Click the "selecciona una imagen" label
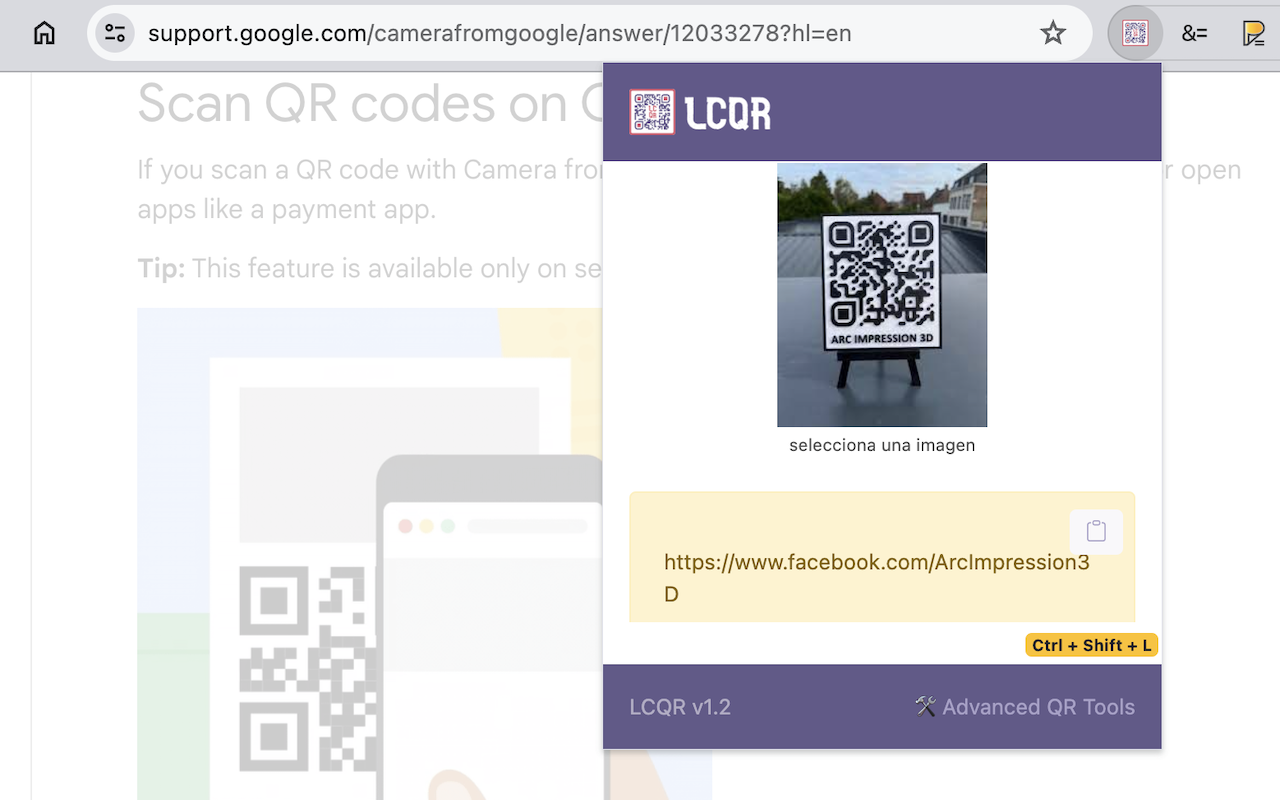 pyautogui.click(x=881, y=445)
